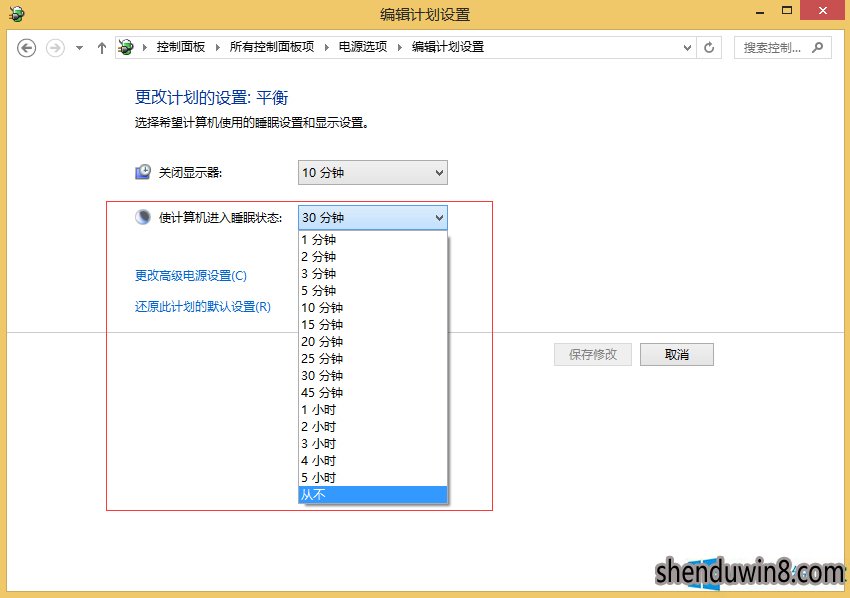
Task: Click the 保存修改 button
Action: (x=593, y=355)
